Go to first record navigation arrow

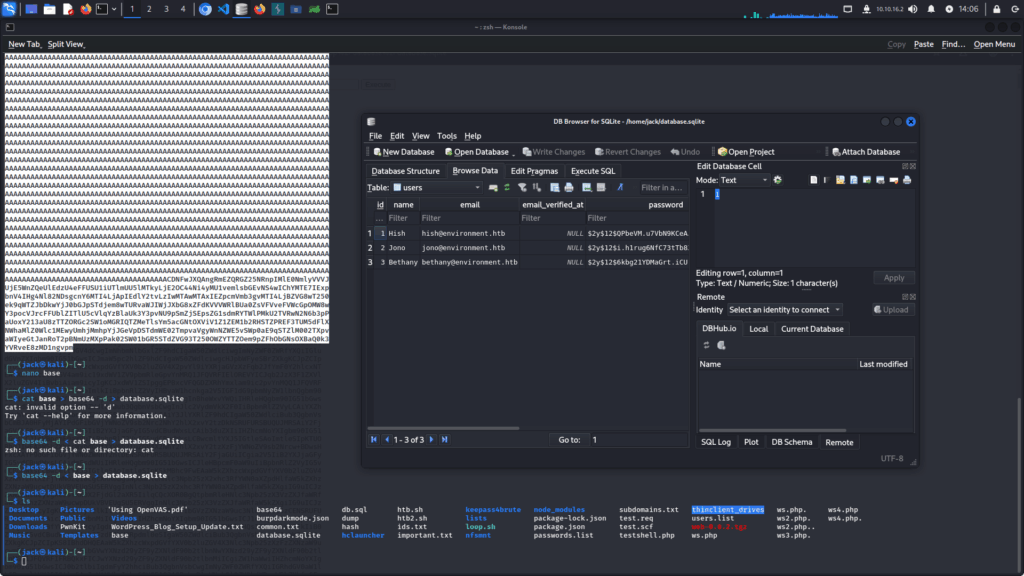pos(374,440)
